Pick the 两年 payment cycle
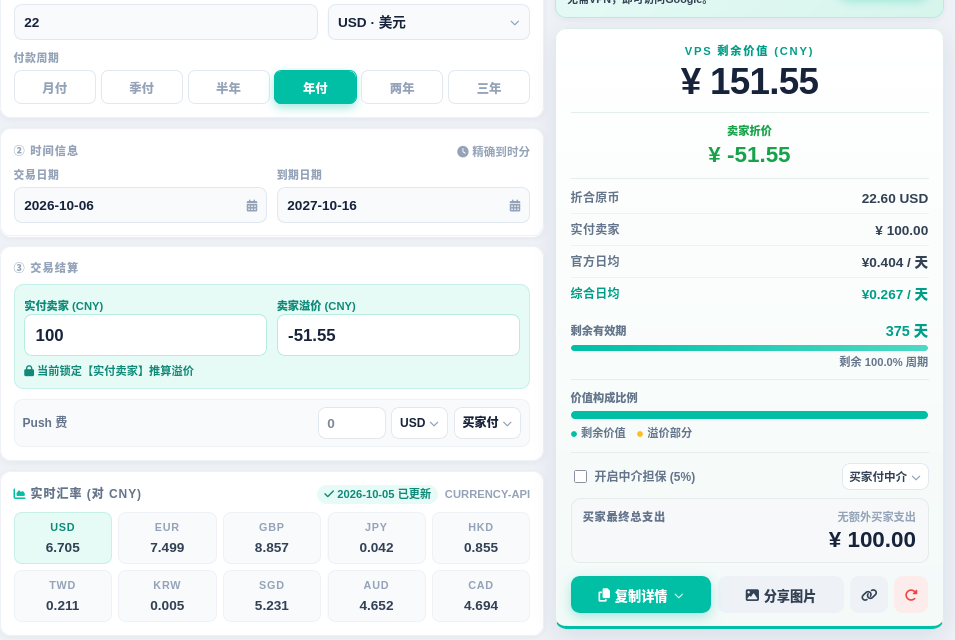The image size is (955, 640). (402, 87)
